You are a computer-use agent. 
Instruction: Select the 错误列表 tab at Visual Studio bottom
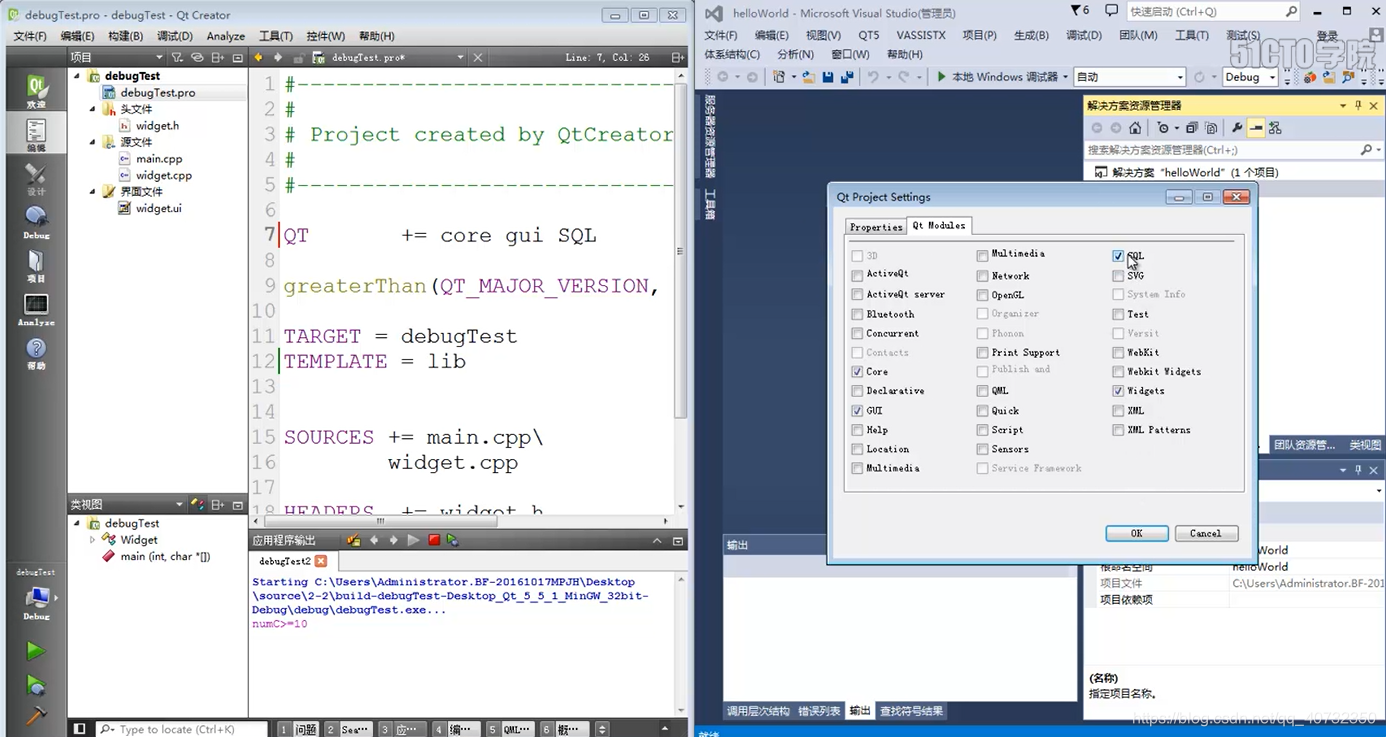pyautogui.click(x=819, y=711)
